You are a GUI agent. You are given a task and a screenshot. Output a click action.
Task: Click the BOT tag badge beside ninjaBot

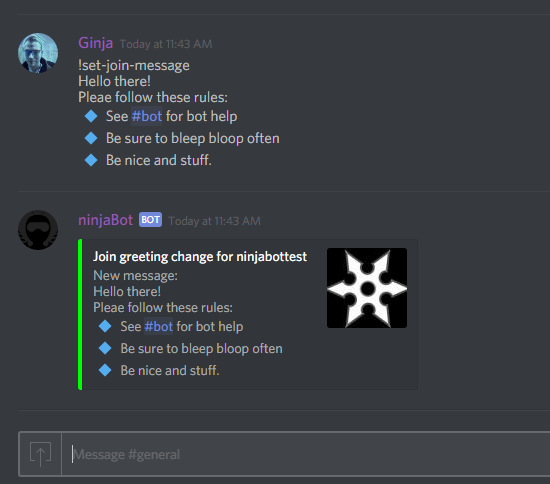pos(150,220)
